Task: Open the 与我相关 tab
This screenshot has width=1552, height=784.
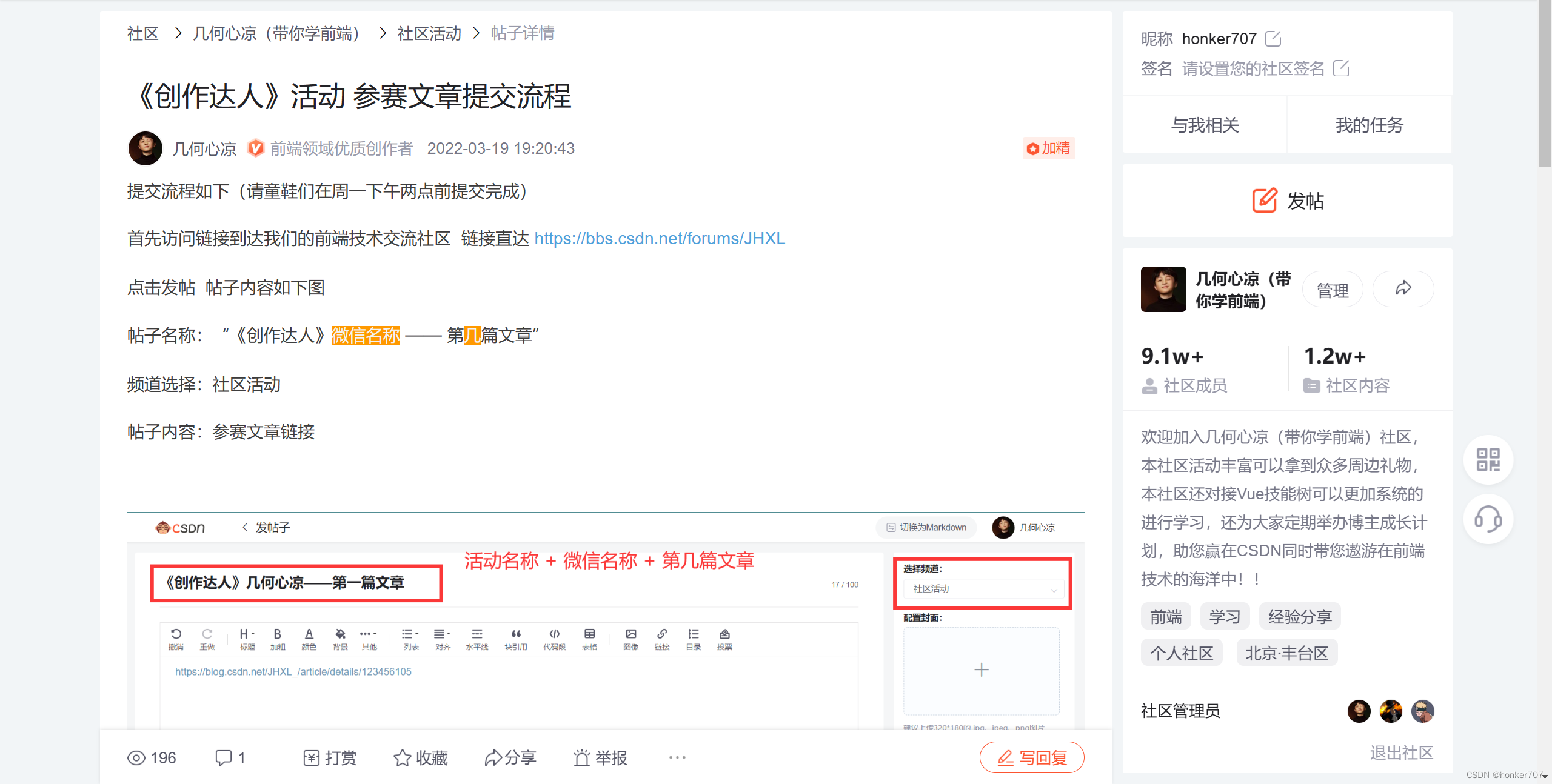Action: (x=1205, y=125)
